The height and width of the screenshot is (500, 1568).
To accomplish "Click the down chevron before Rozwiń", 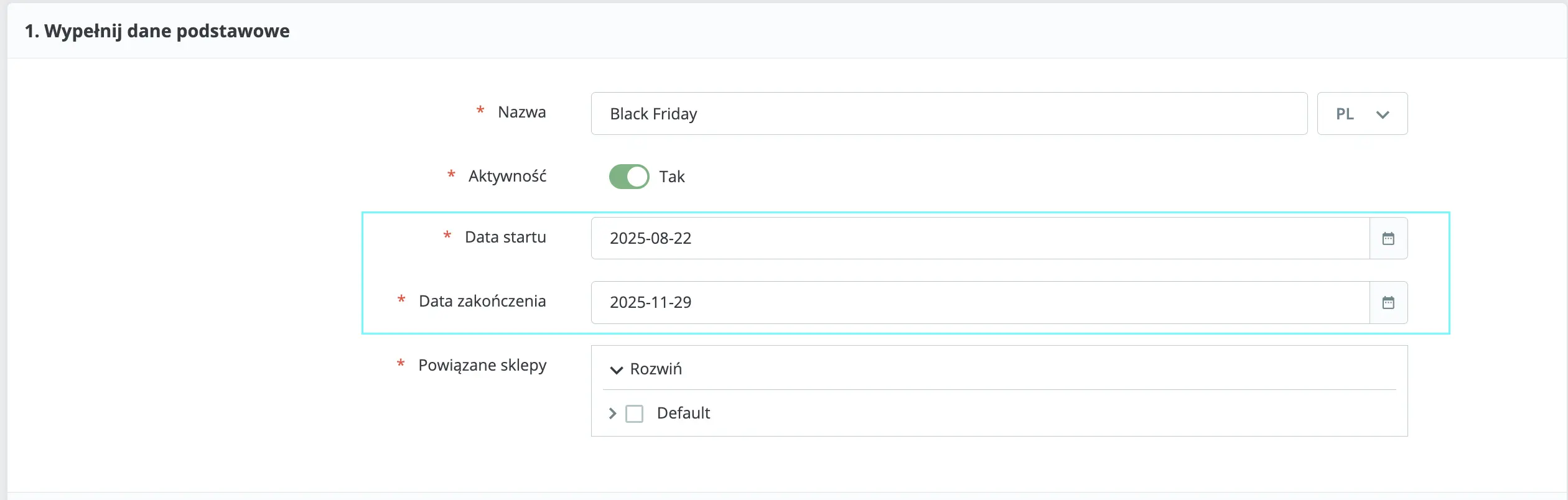I will (616, 370).
